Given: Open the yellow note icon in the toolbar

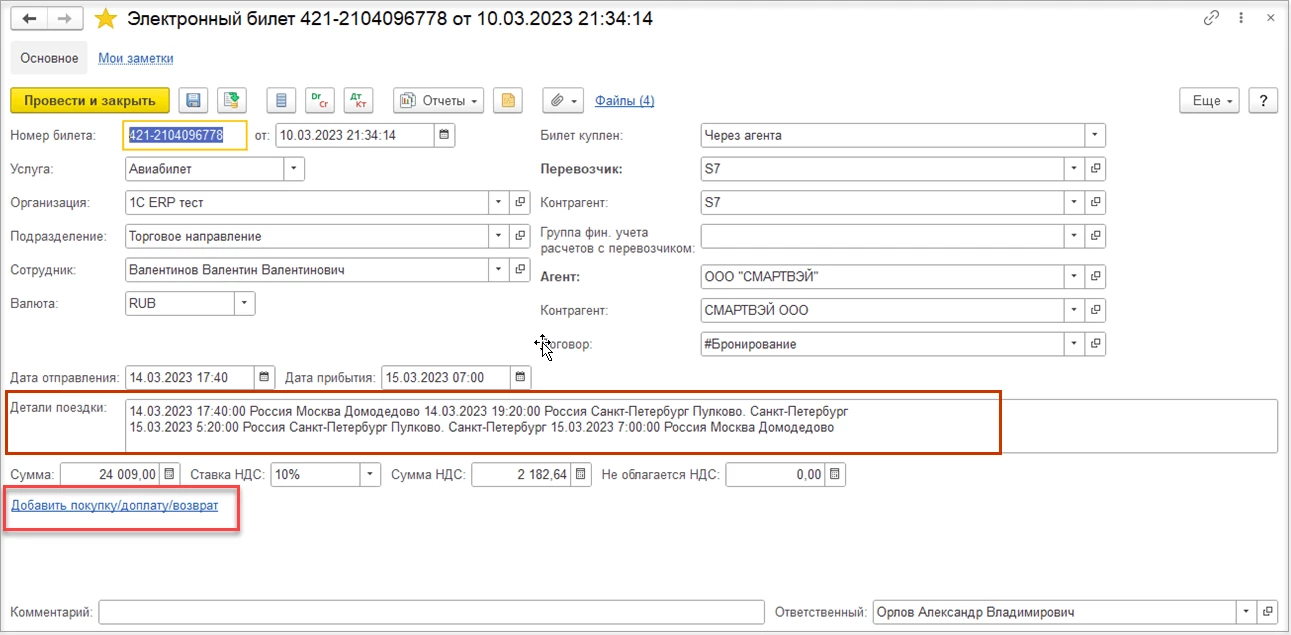Looking at the screenshot, I should pyautogui.click(x=509, y=100).
